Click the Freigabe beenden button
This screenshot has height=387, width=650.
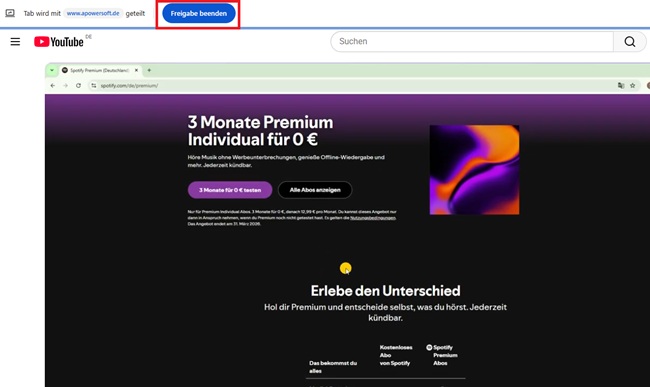point(199,14)
